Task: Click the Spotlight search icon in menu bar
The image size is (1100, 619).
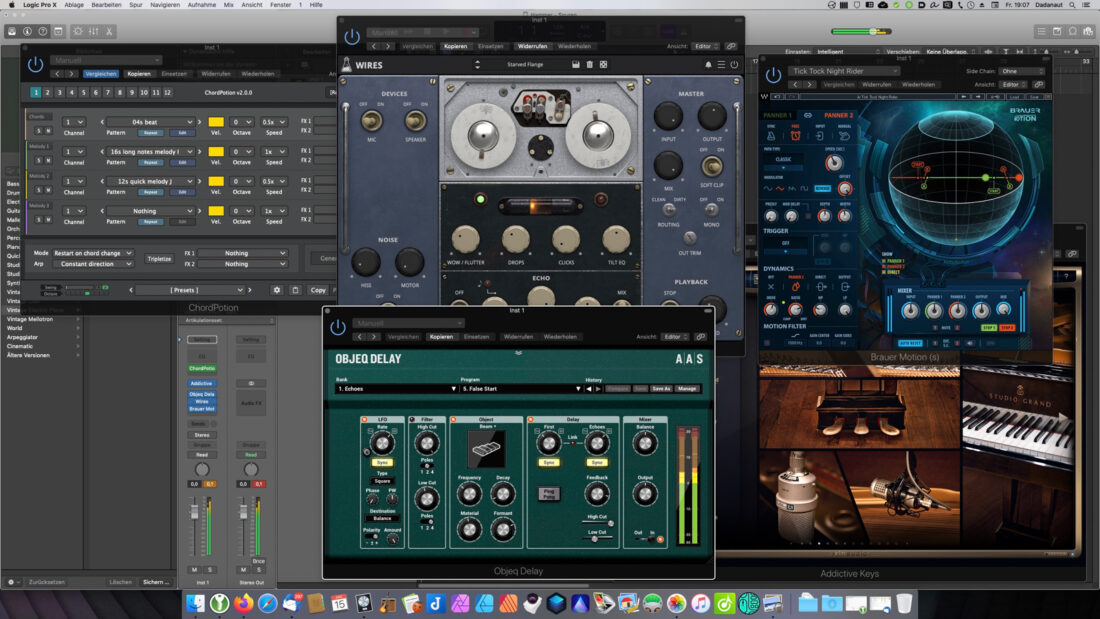Action: point(1072,5)
